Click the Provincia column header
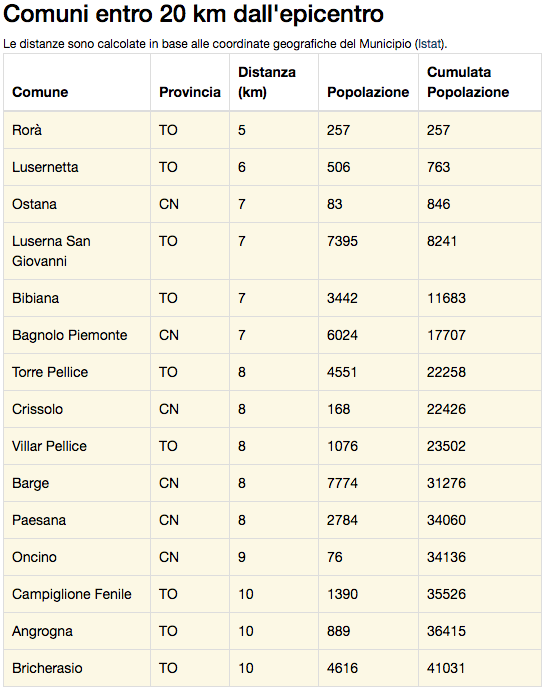This screenshot has width=543, height=687. coord(190,92)
